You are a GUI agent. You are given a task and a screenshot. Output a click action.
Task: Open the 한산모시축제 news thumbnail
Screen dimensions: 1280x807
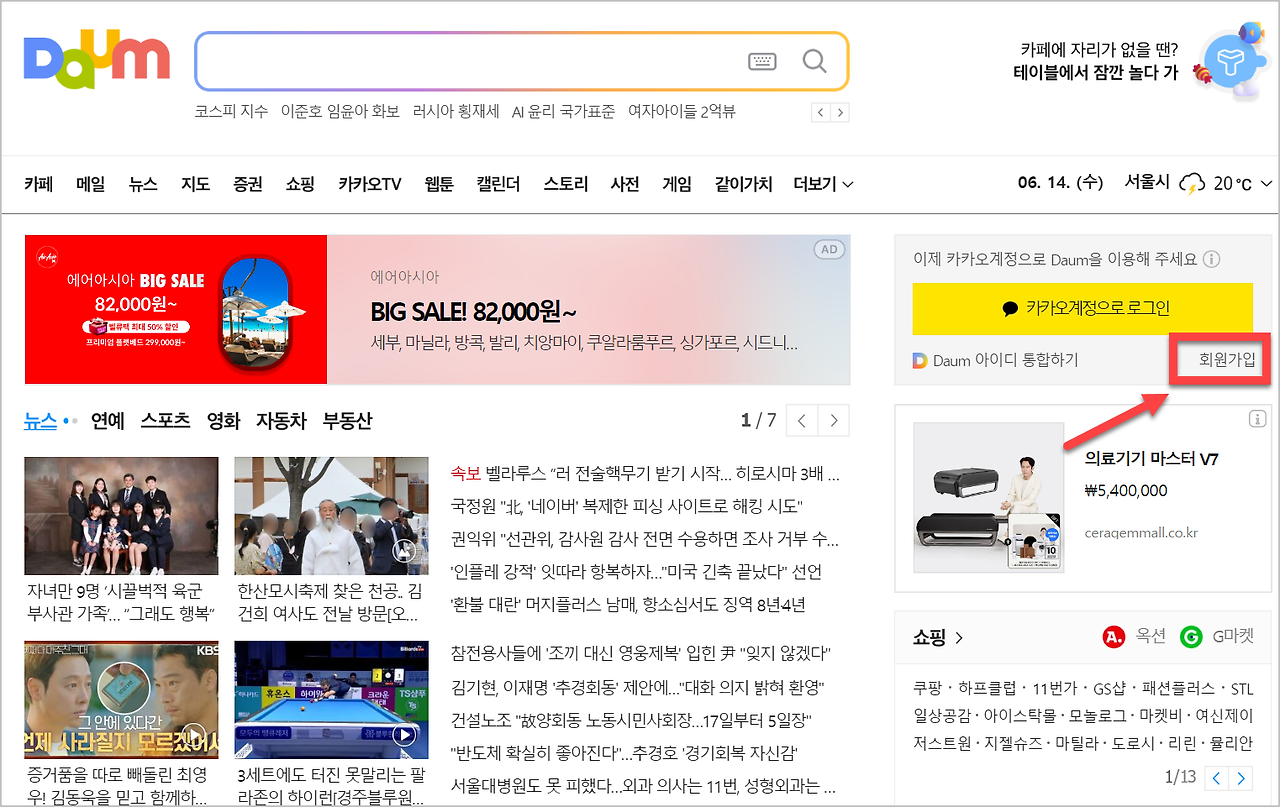pos(331,516)
